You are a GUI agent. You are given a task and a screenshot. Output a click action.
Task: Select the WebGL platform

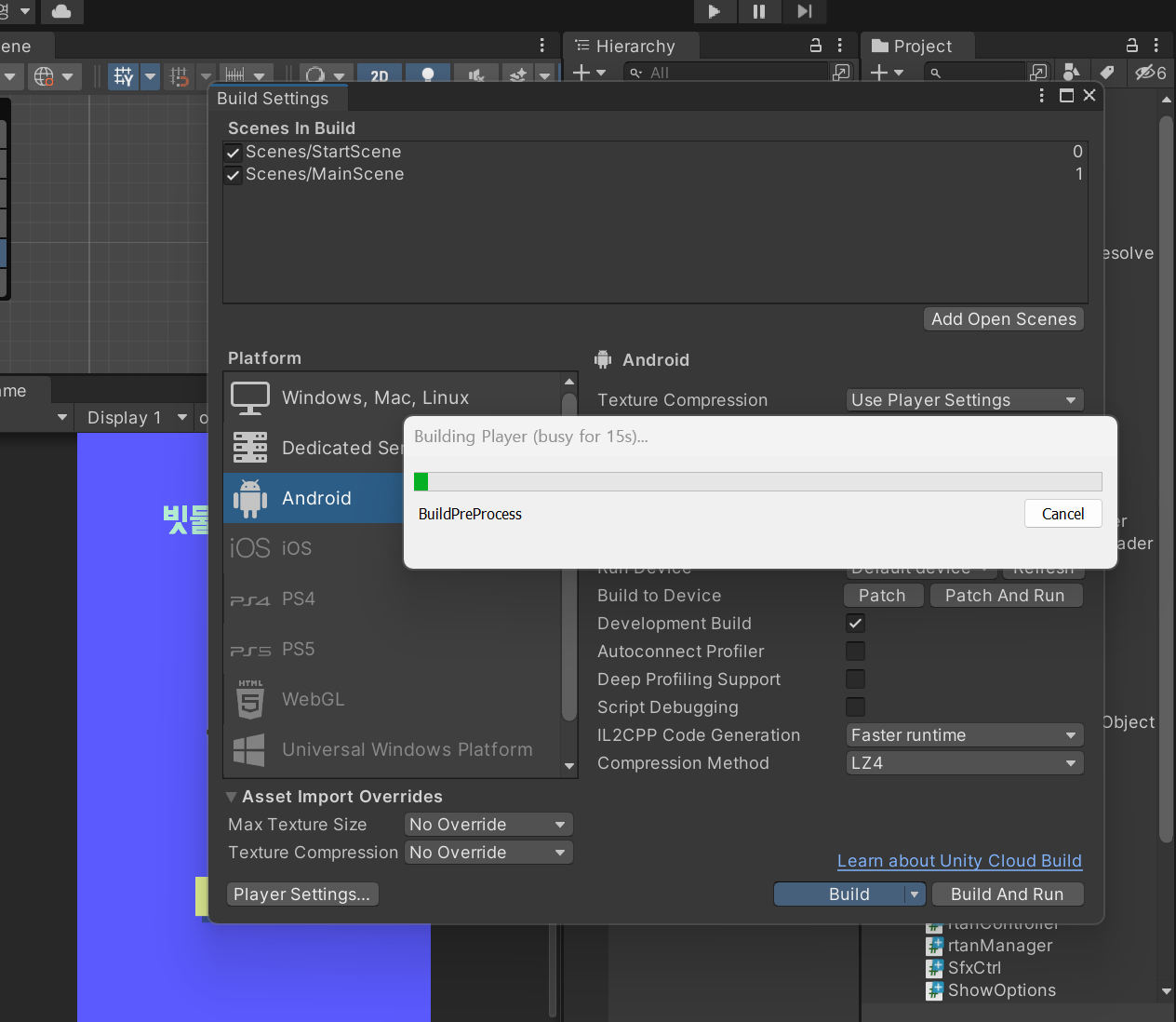(x=393, y=699)
